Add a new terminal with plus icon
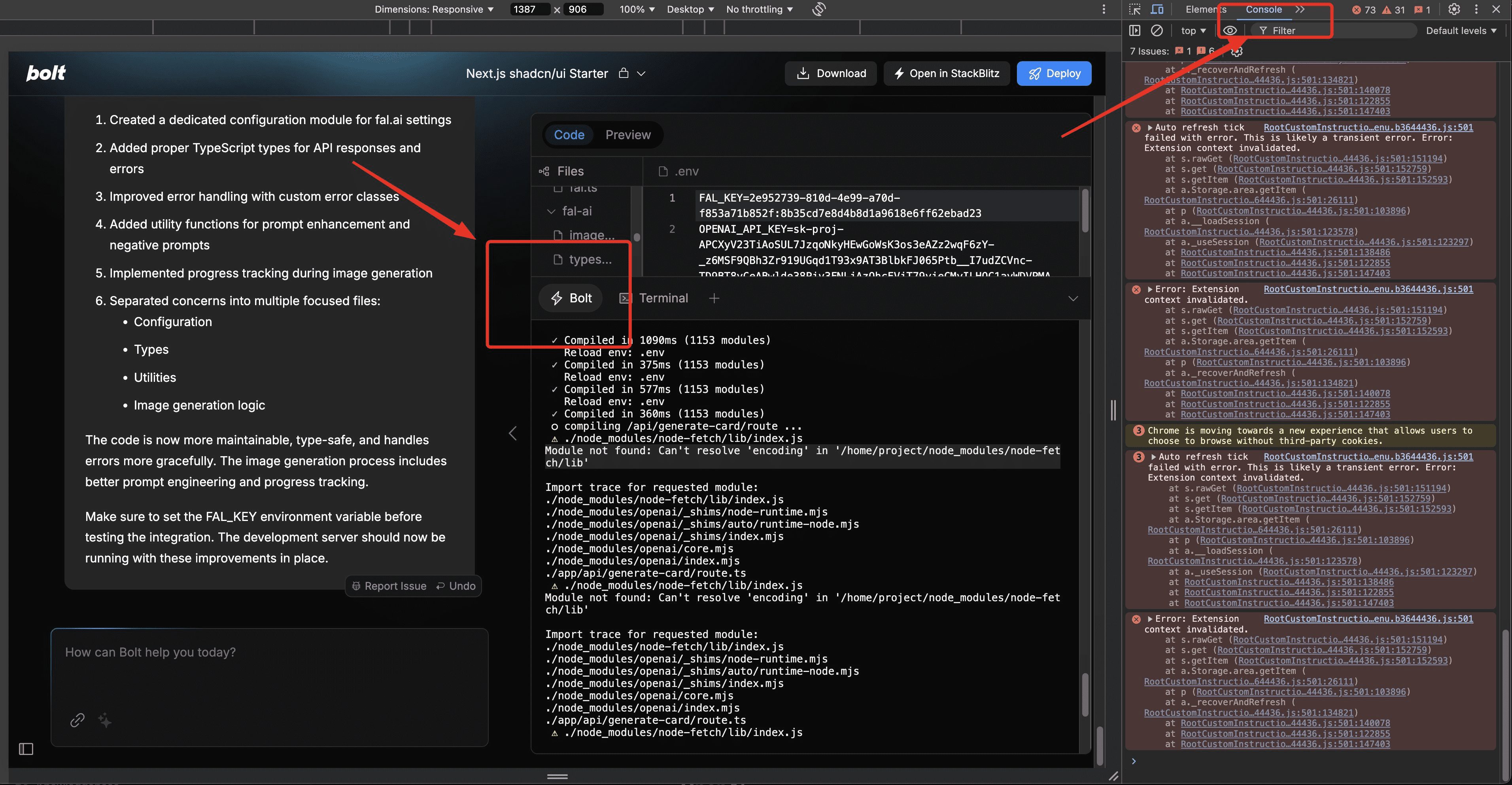This screenshot has height=785, width=1512. tap(714, 298)
